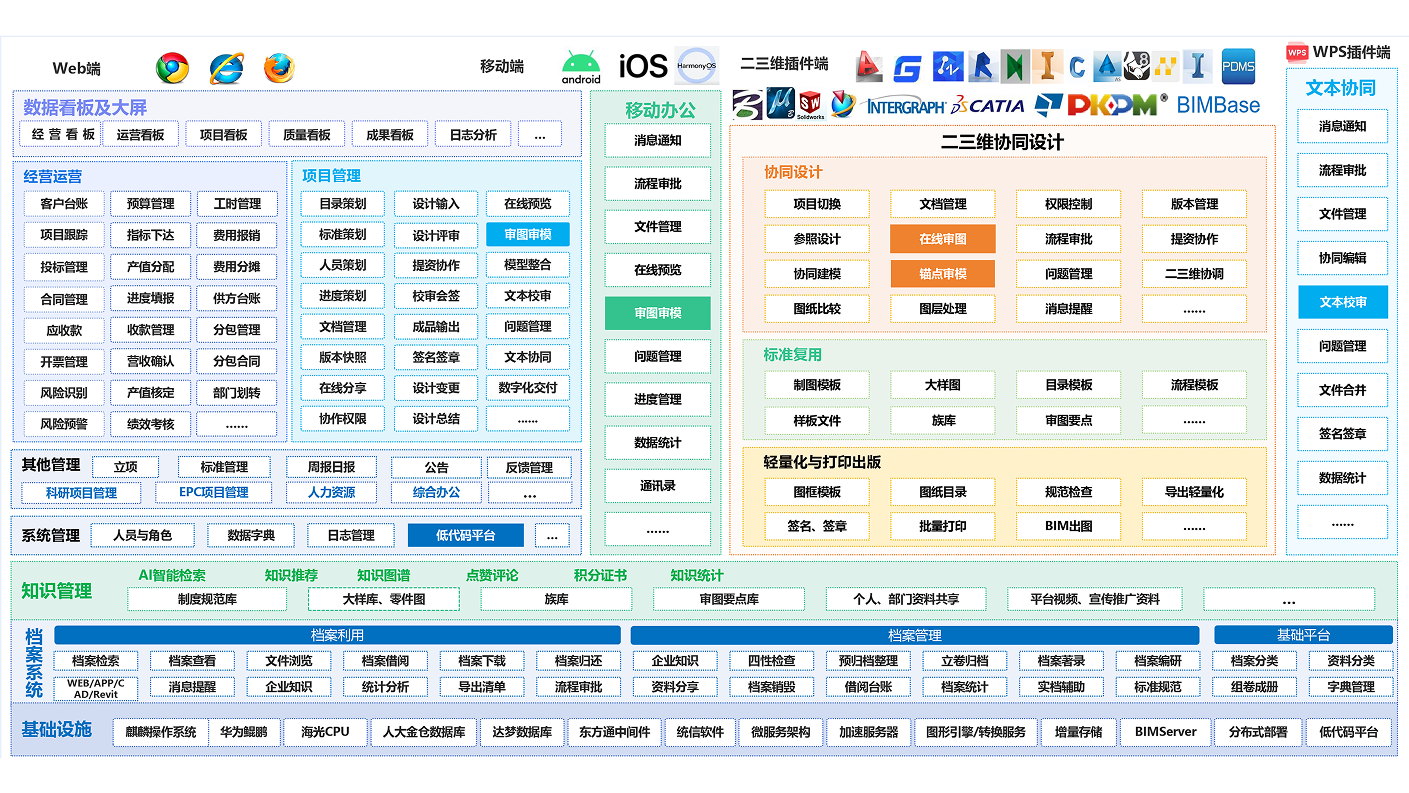Switch to the 档案利用 header tab

[x=337, y=635]
